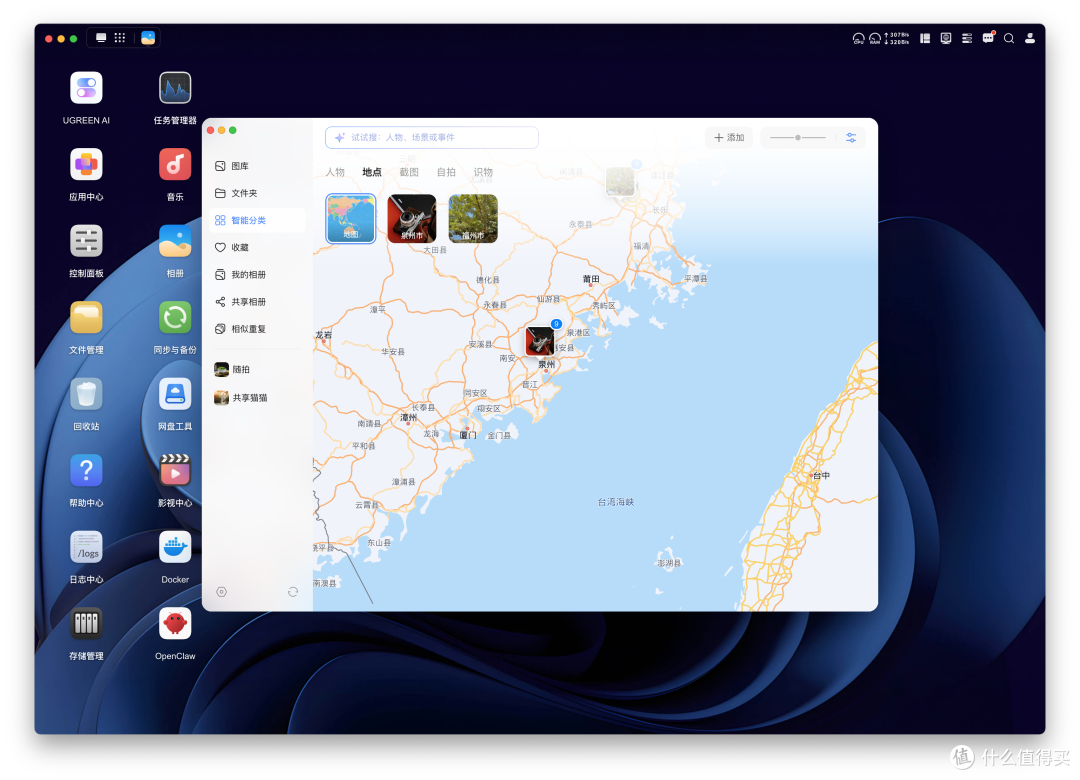Switch to the 截图 tab
This screenshot has width=1080, height=780.
[x=409, y=172]
